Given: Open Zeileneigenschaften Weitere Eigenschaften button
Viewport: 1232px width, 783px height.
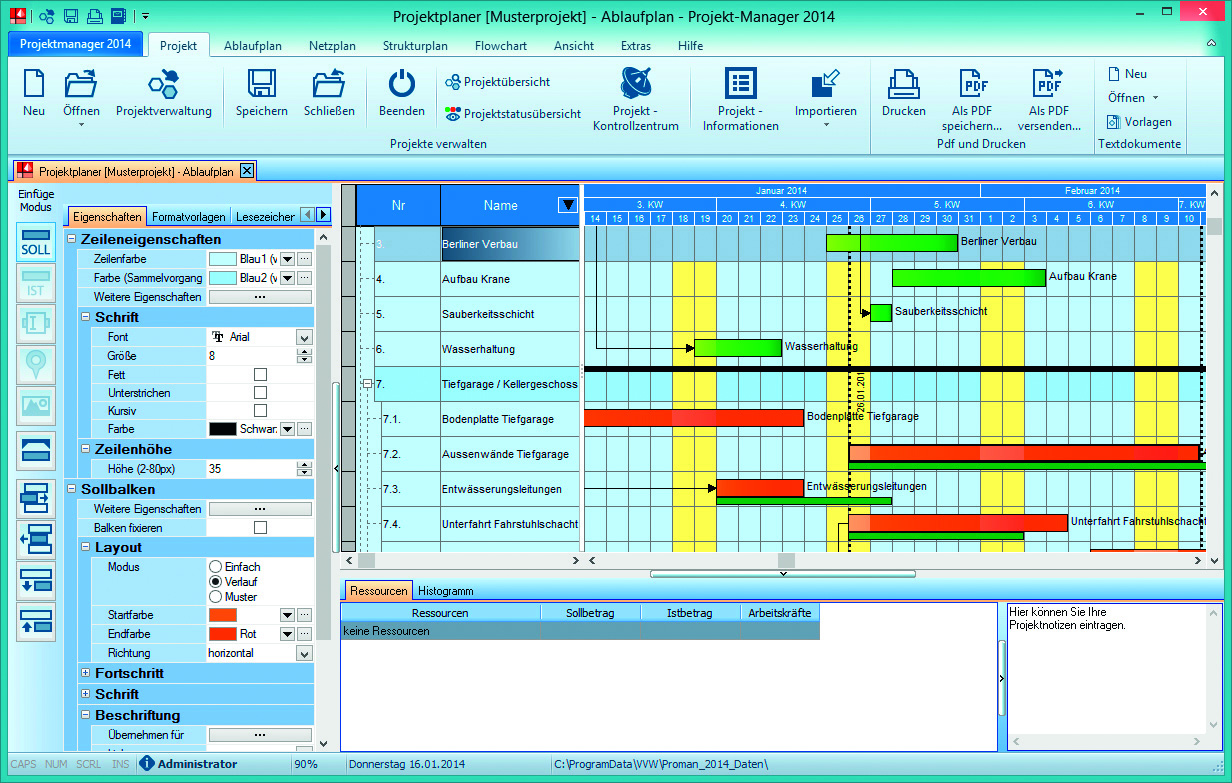Looking at the screenshot, I should [x=260, y=297].
